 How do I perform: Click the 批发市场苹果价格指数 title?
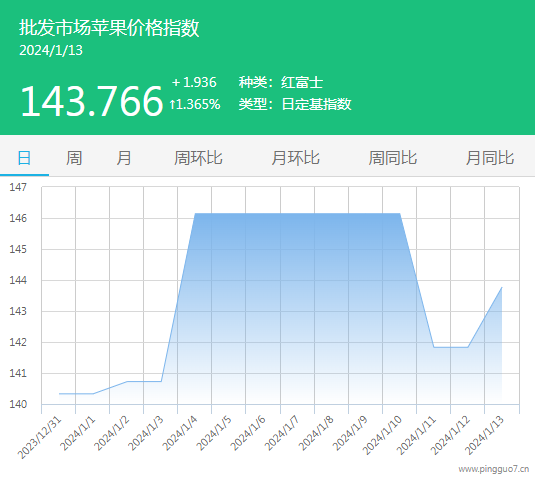109,28
